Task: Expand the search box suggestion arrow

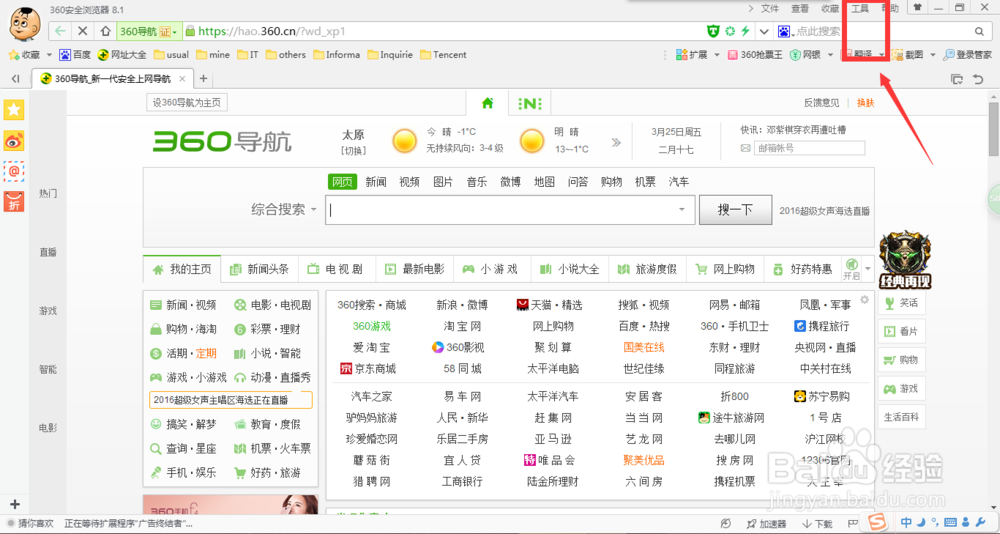Action: (682, 210)
